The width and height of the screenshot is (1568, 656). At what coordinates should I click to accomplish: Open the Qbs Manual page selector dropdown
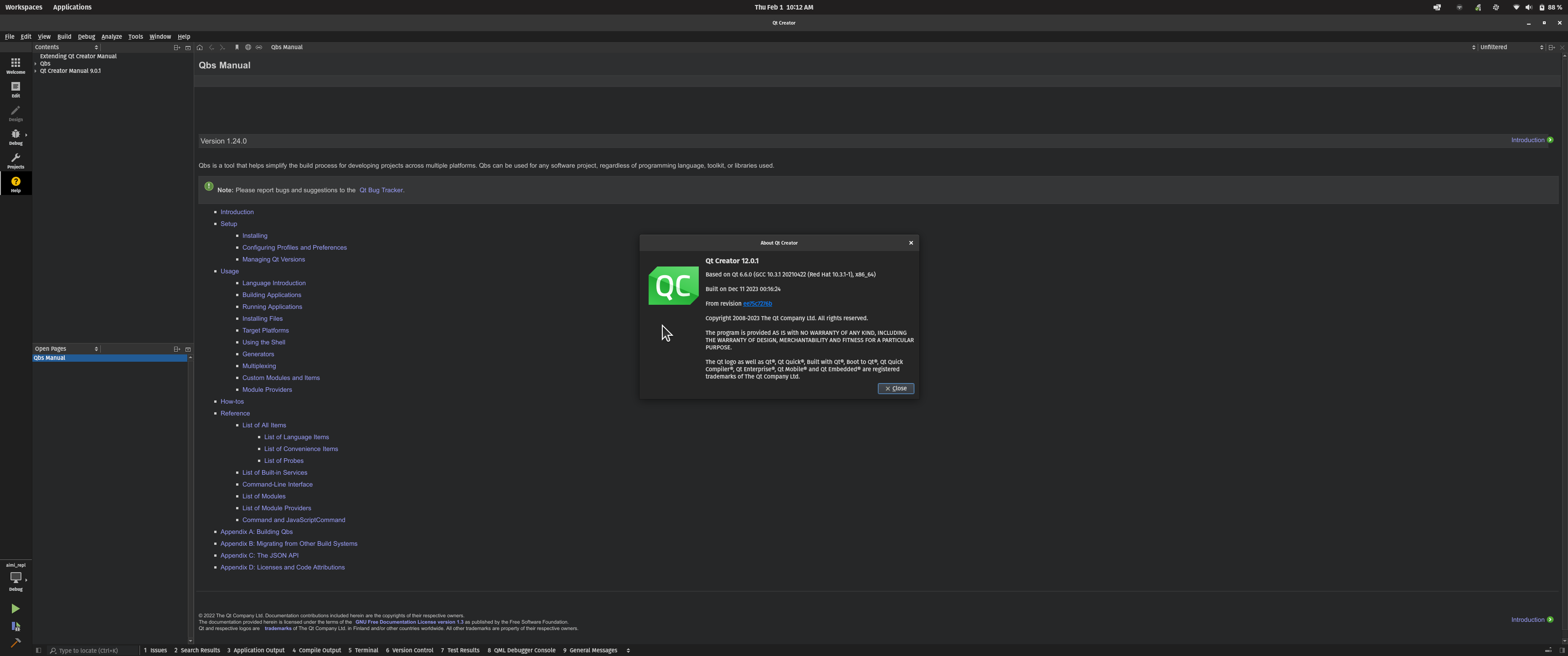click(872, 47)
